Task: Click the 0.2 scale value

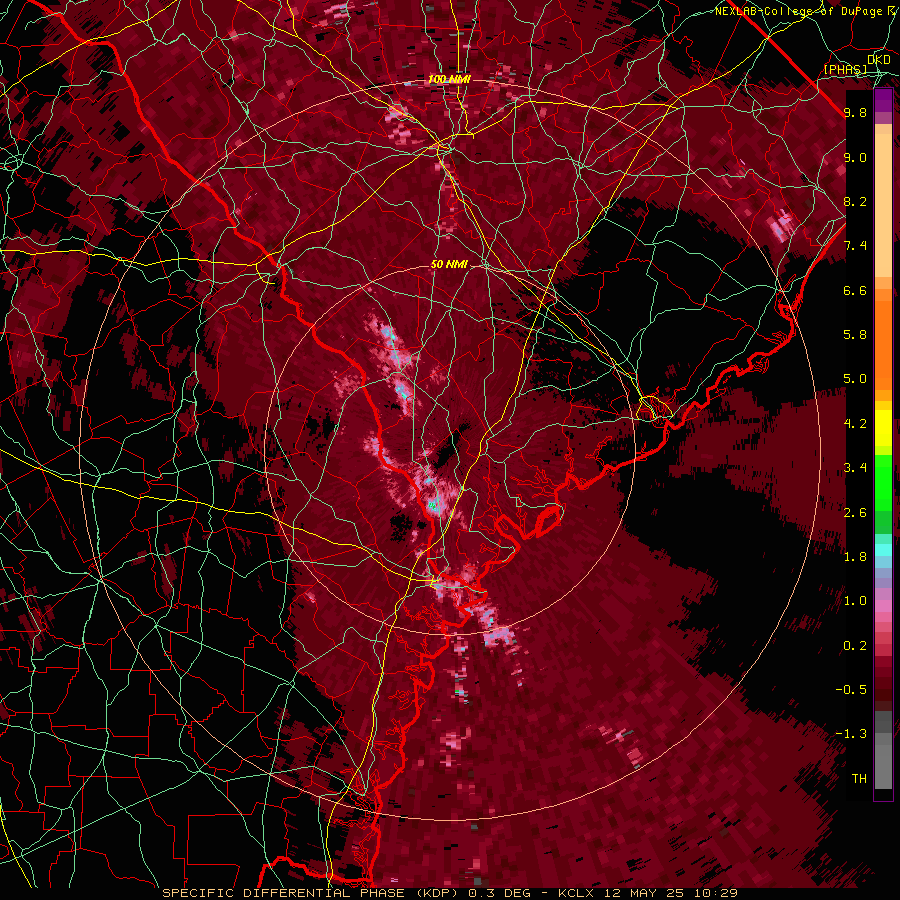Action: [x=855, y=646]
